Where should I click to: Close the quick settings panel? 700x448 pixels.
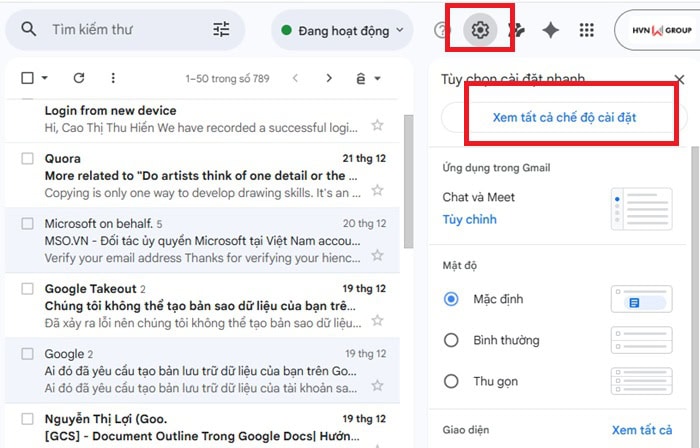679,80
